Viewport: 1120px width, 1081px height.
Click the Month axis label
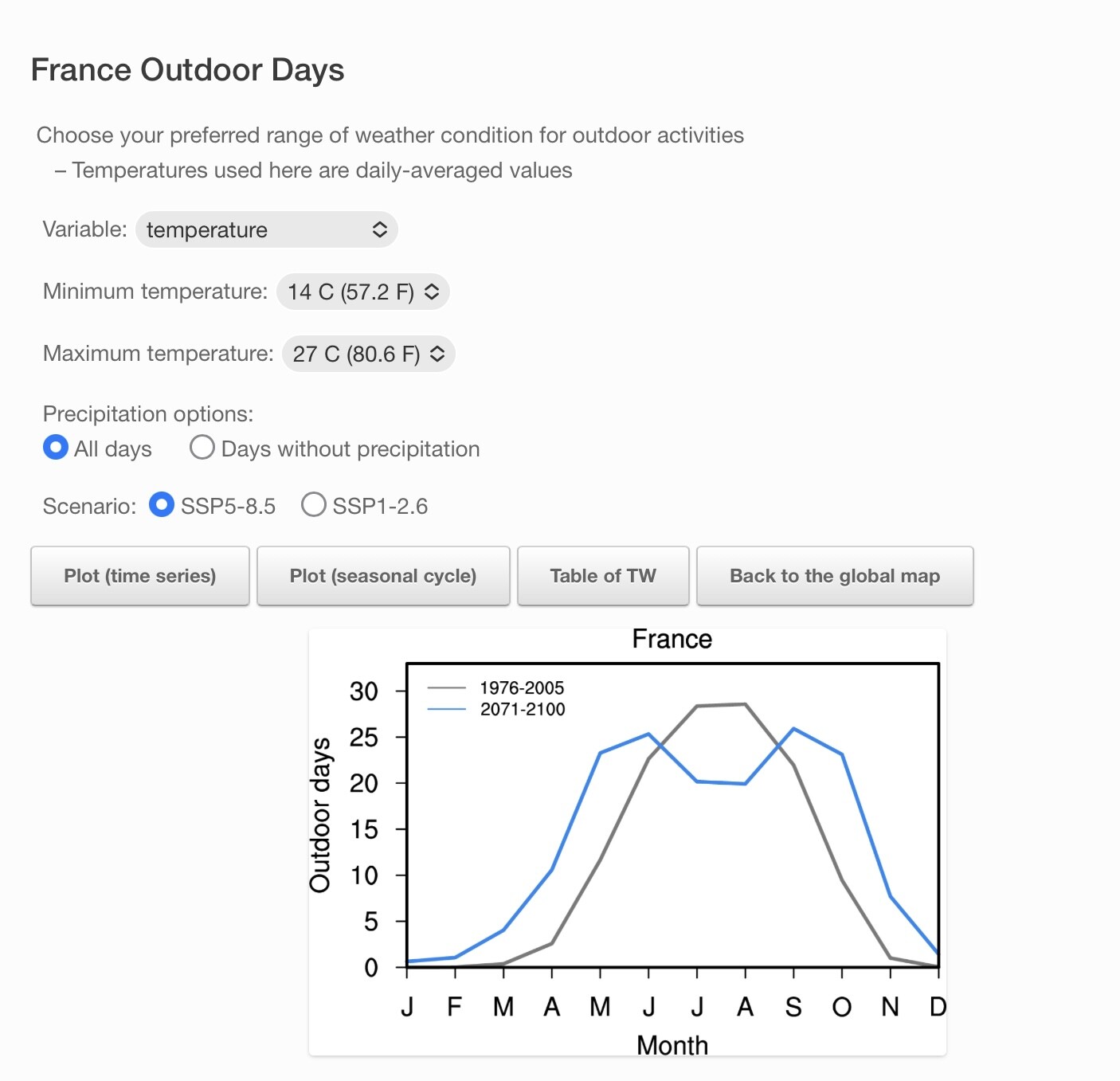coord(672,1045)
